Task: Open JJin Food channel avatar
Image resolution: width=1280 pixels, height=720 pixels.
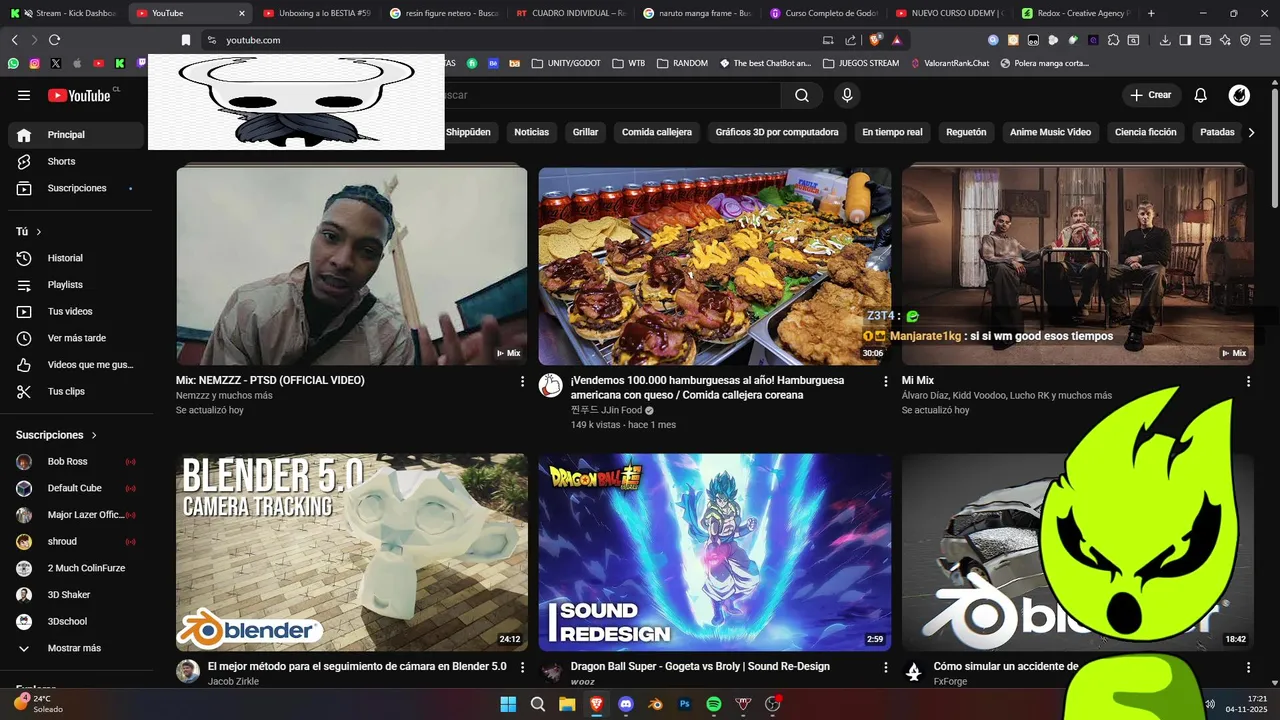Action: click(x=551, y=385)
